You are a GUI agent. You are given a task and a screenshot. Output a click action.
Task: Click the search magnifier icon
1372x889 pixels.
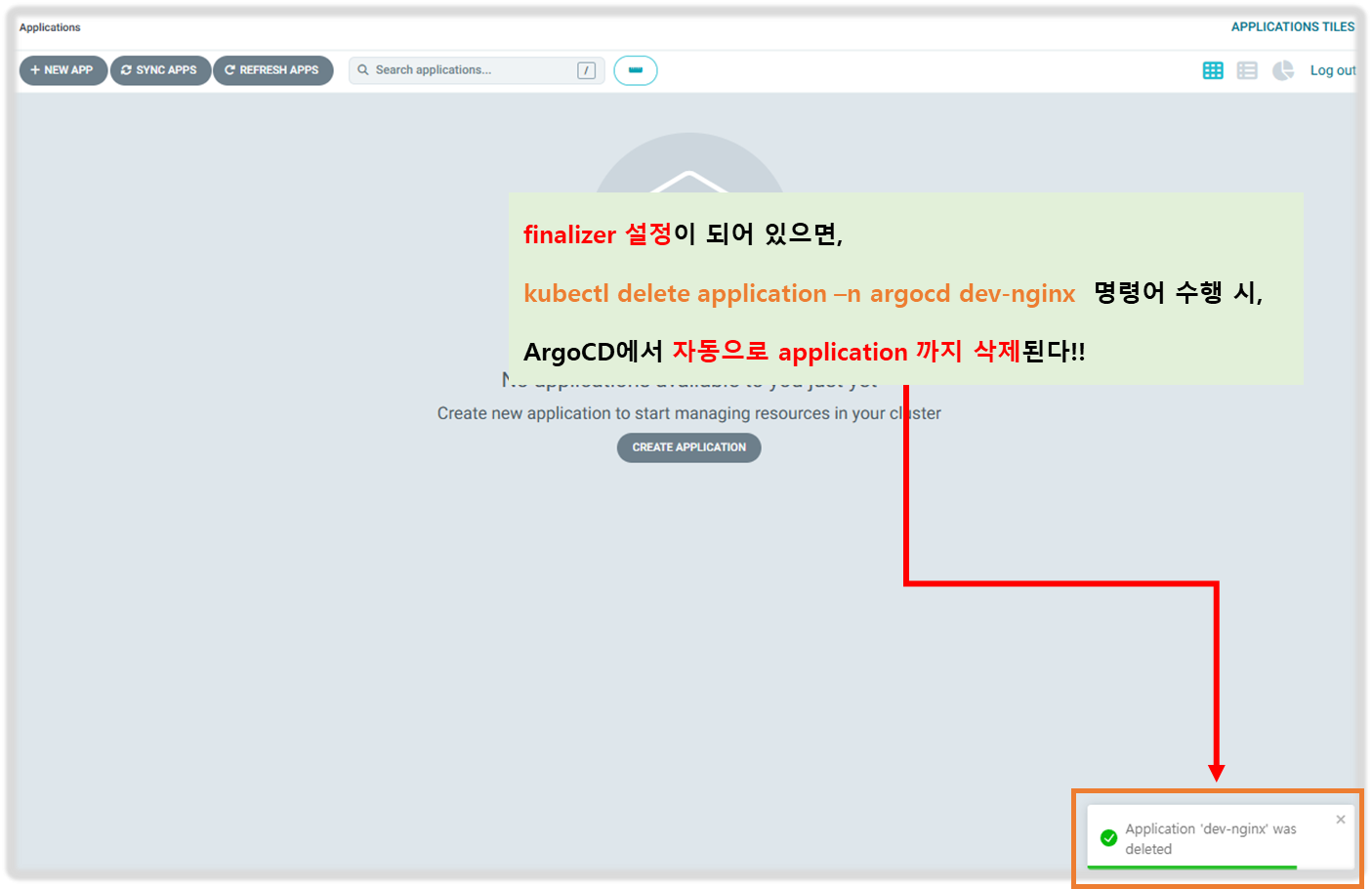click(x=363, y=70)
